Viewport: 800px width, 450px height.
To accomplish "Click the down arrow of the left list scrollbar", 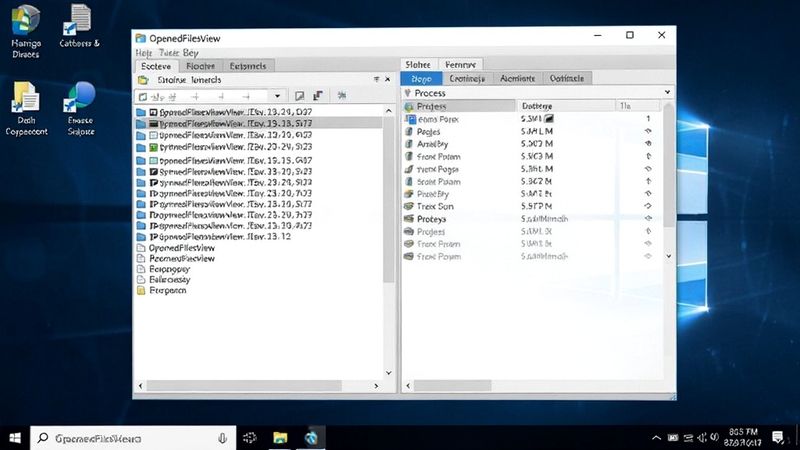I will (x=389, y=373).
